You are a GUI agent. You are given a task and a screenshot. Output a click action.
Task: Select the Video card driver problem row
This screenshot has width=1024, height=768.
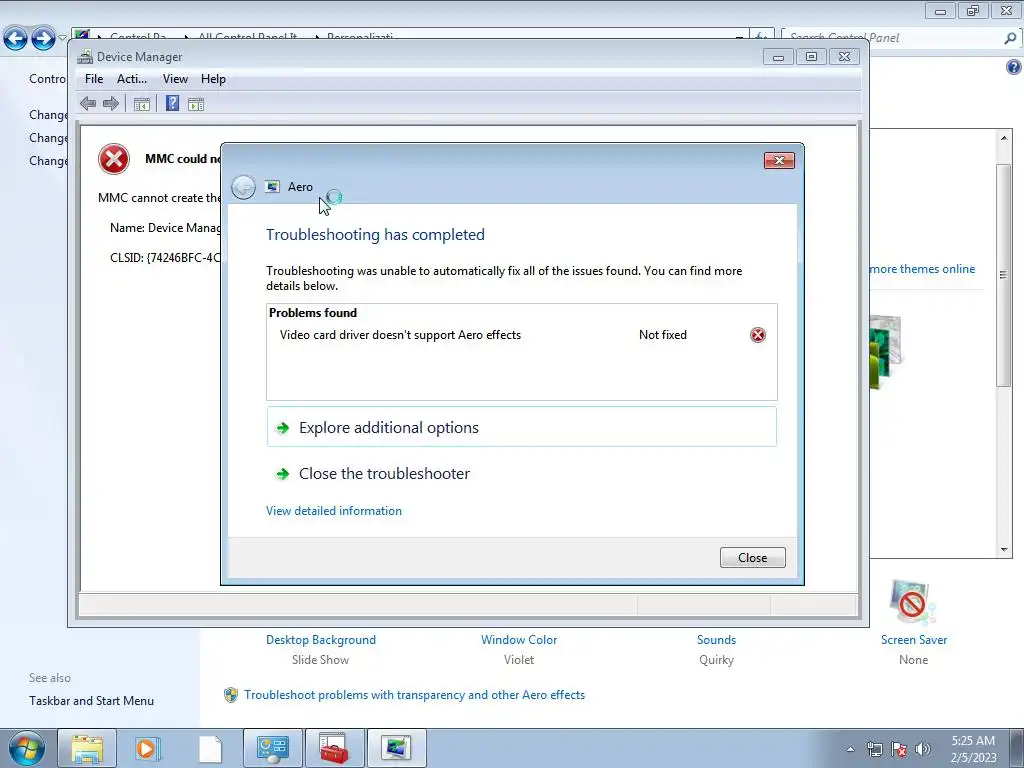pos(522,335)
